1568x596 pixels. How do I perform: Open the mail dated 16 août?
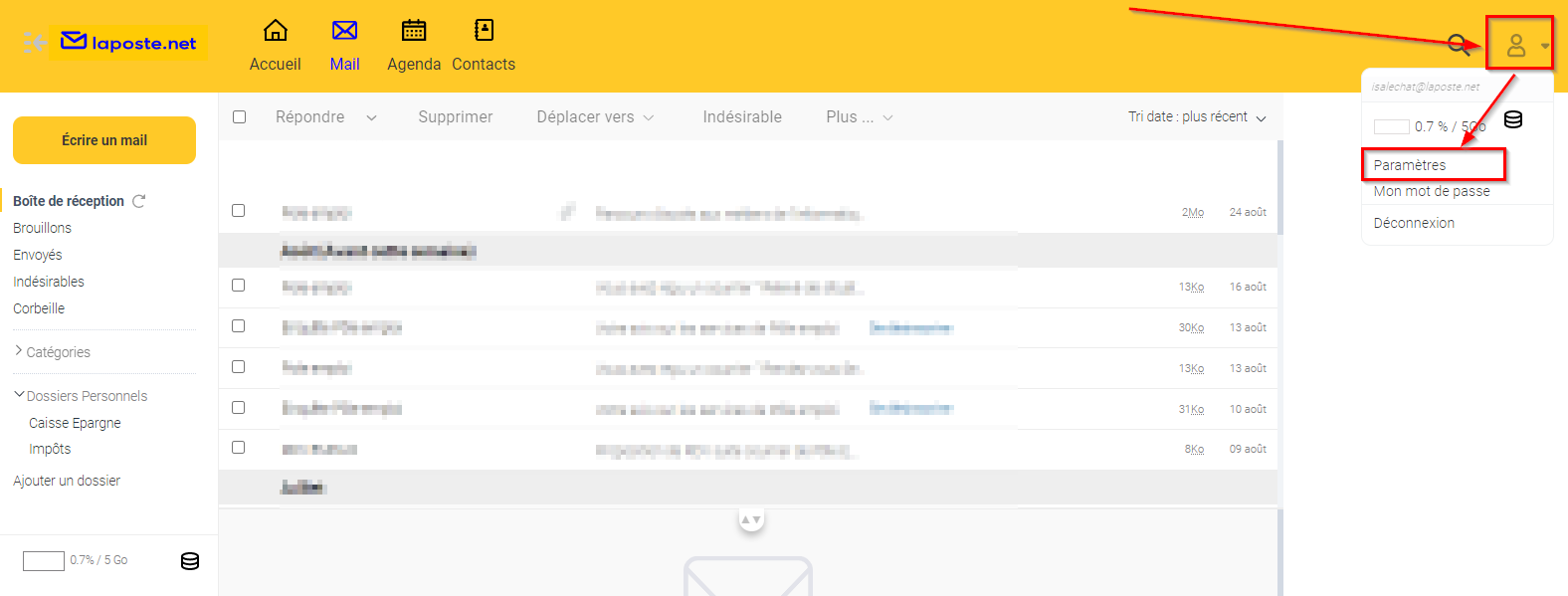[x=748, y=287]
